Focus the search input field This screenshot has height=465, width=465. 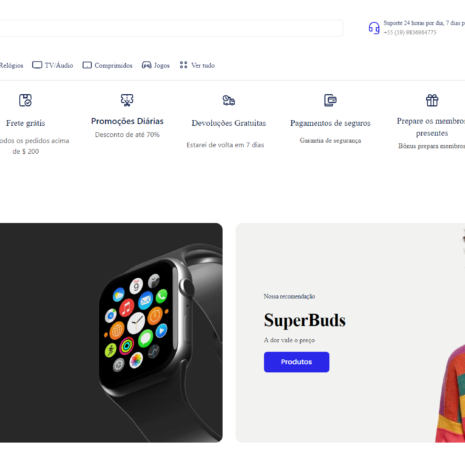[171, 28]
